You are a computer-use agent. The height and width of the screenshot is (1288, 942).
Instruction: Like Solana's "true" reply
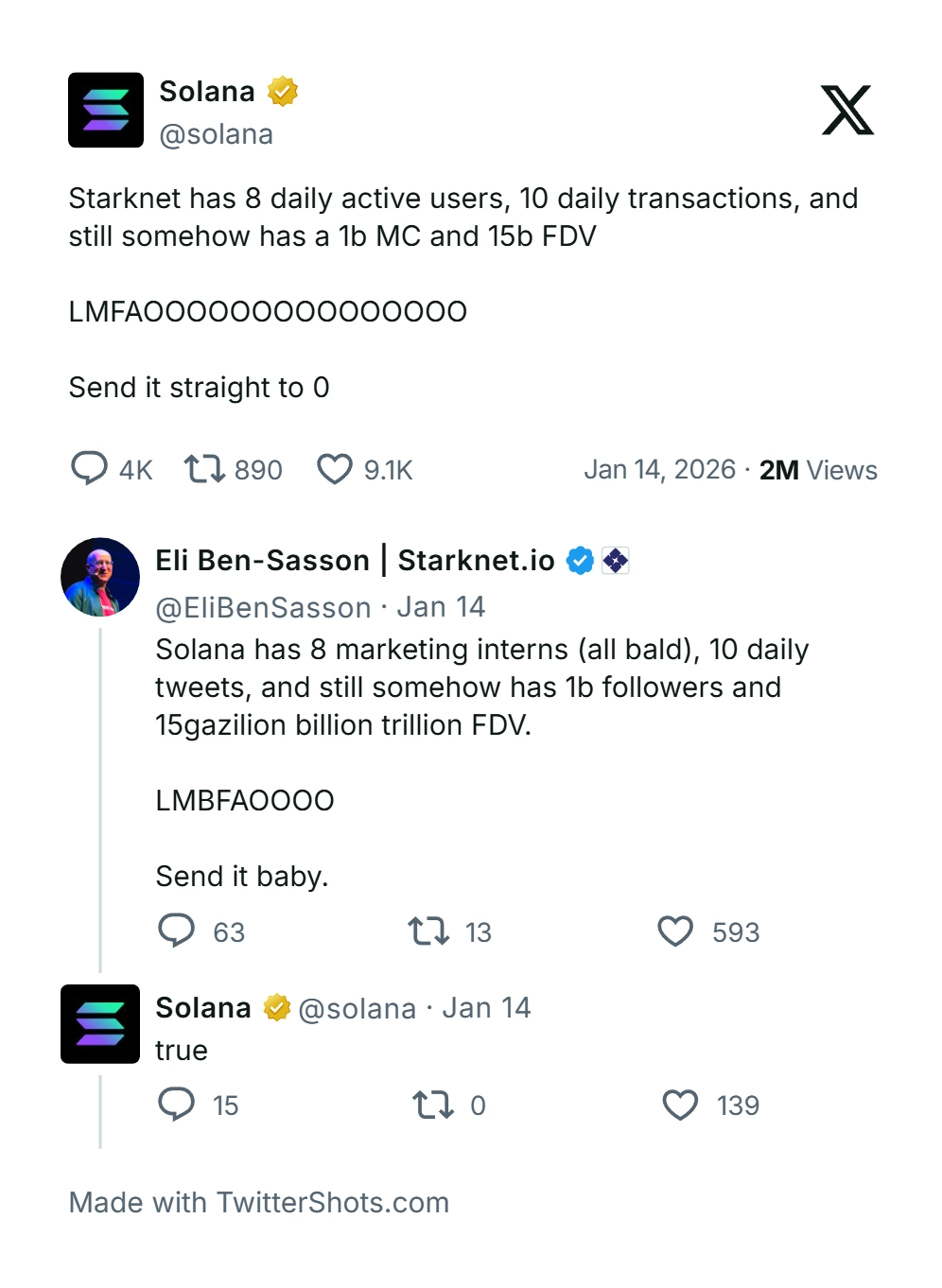click(x=680, y=1105)
